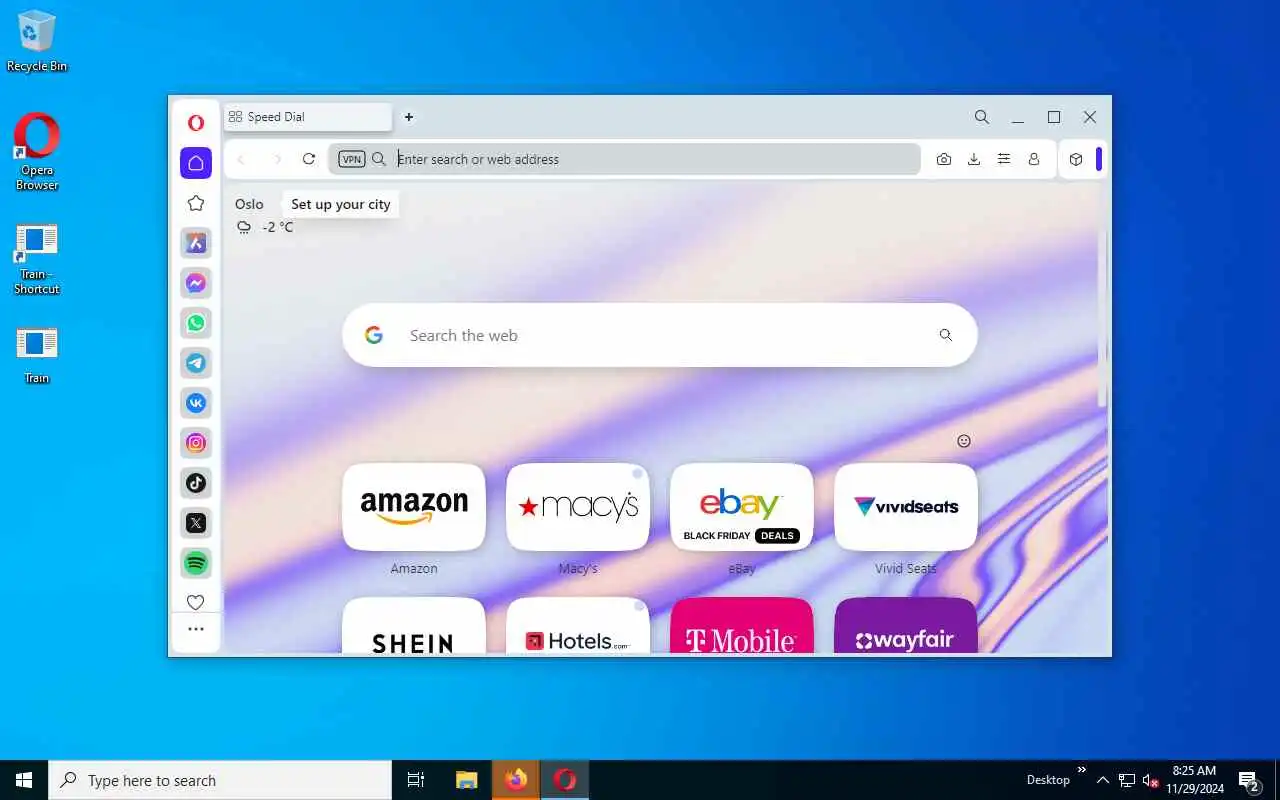1280x800 pixels.
Task: Go to the Home start page sidebar icon
Action: click(196, 163)
